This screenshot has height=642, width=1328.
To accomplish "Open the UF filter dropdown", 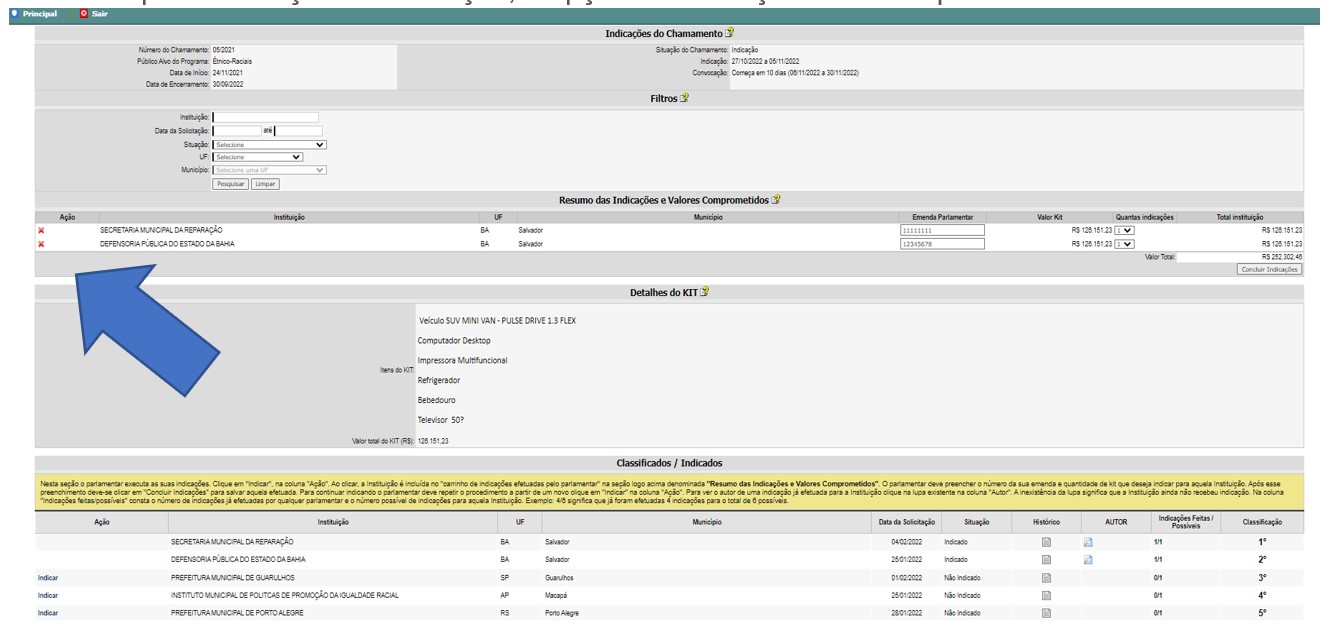I will click(x=258, y=157).
